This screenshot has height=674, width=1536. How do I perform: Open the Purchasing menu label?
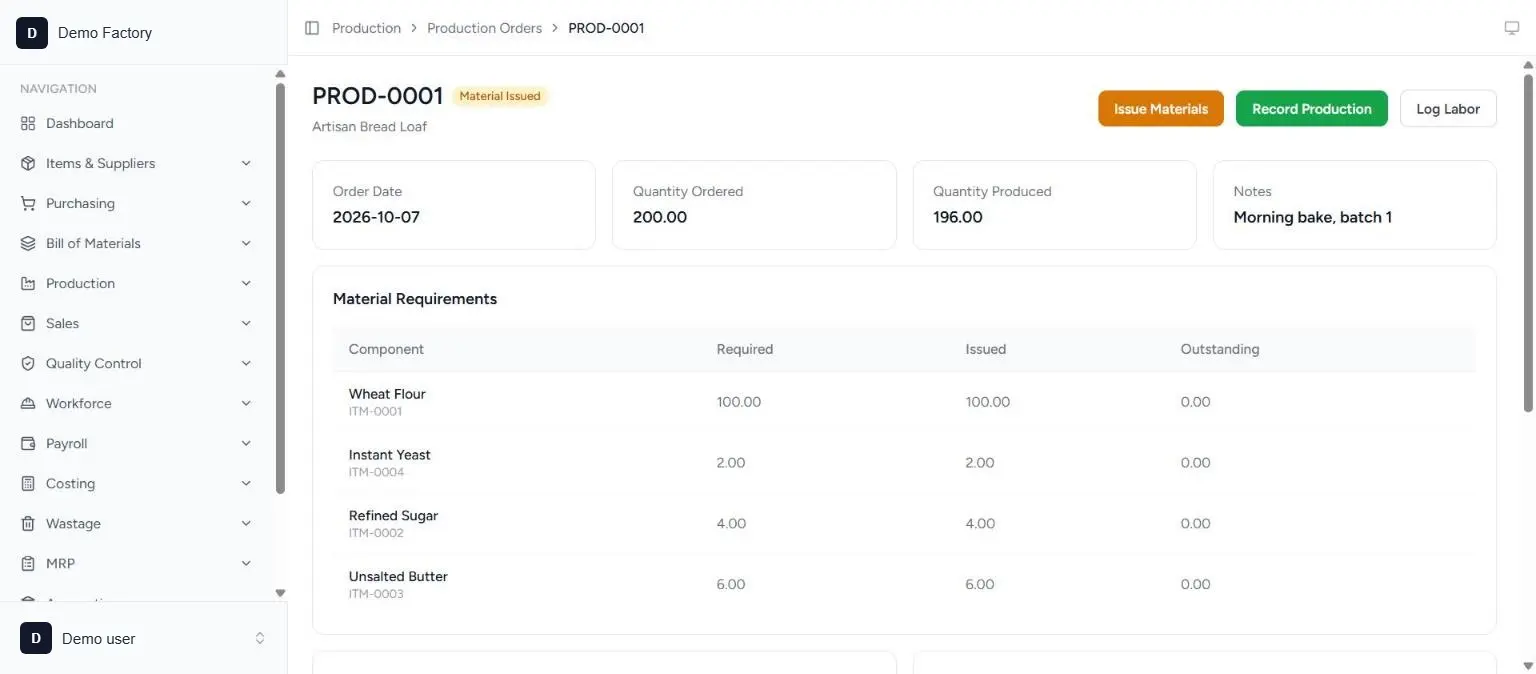click(80, 203)
